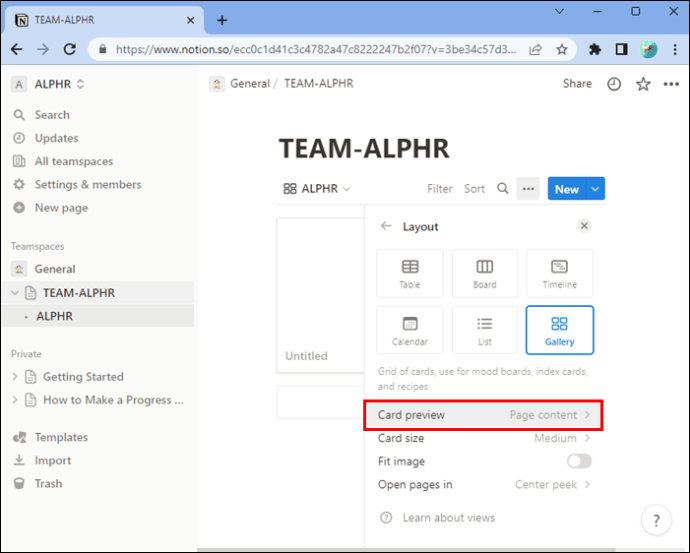Open How to Make a Progress page
Viewport: 690px width, 553px height.
click(x=113, y=400)
